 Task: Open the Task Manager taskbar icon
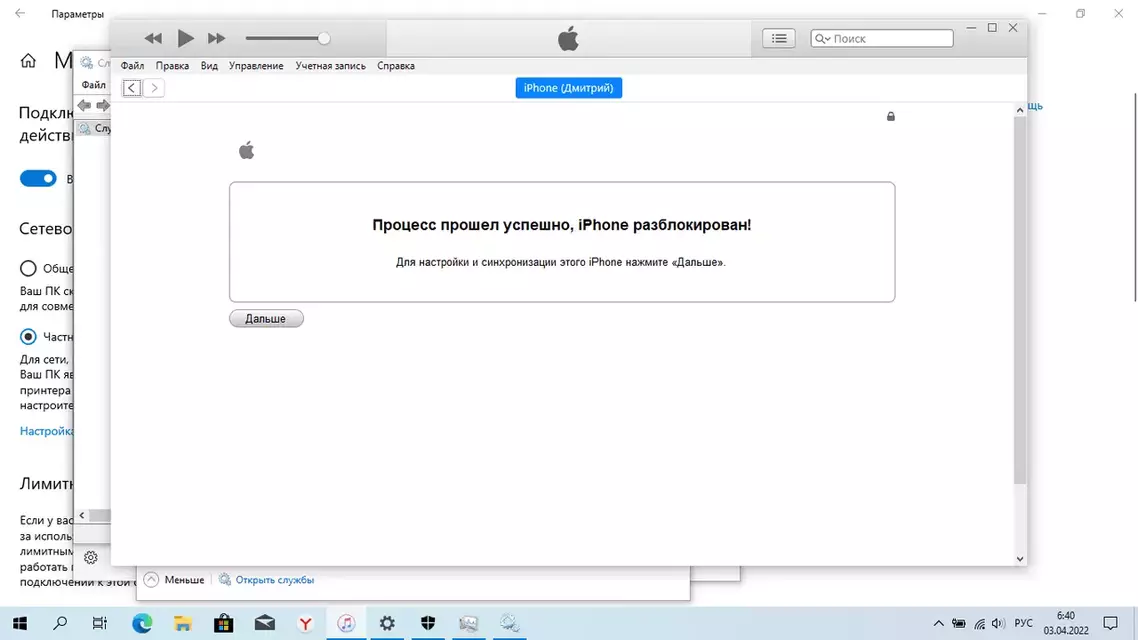pos(469,623)
